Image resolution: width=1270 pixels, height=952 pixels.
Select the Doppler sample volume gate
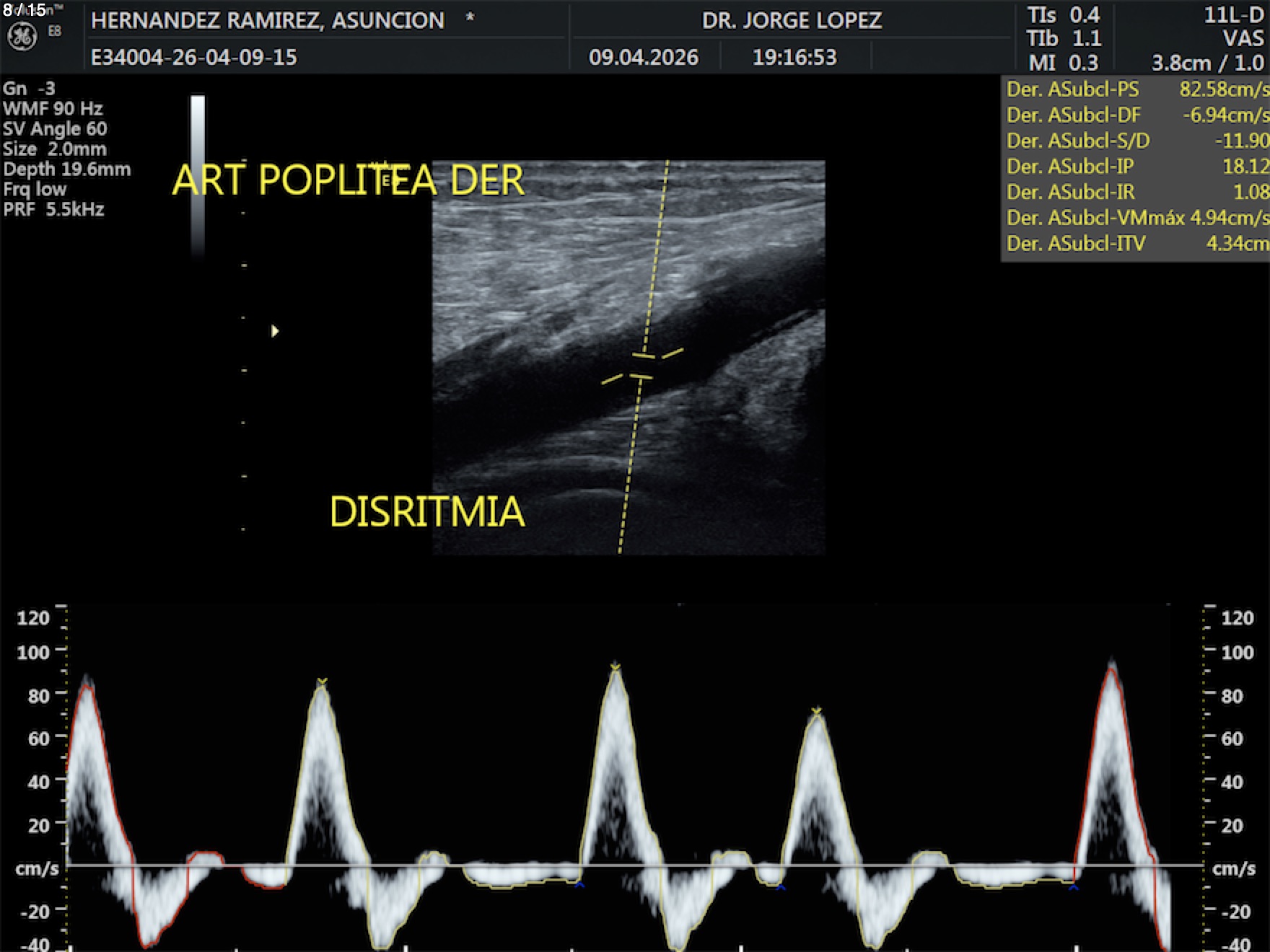click(x=642, y=366)
